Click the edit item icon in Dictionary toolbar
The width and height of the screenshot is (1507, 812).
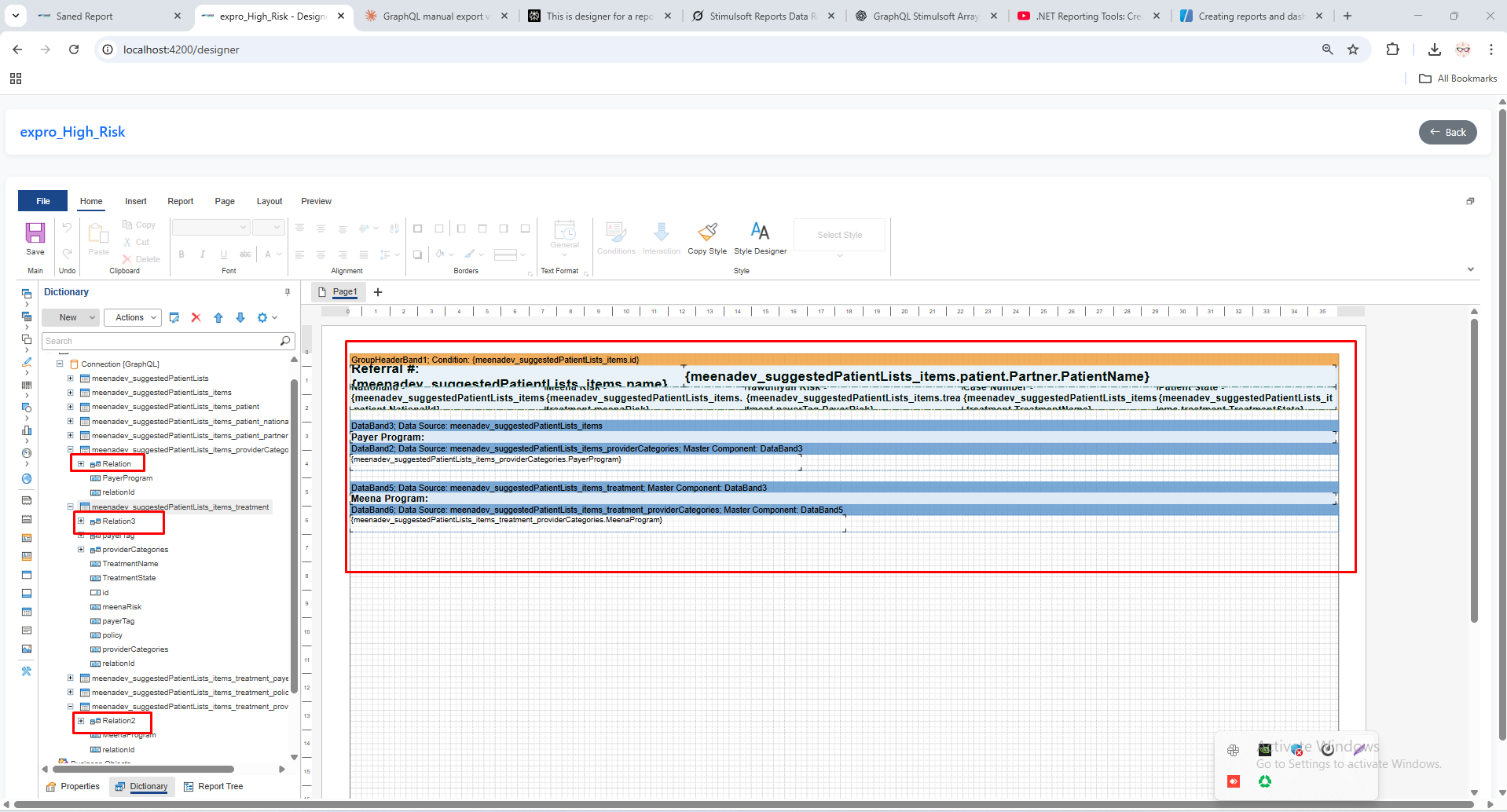point(174,318)
